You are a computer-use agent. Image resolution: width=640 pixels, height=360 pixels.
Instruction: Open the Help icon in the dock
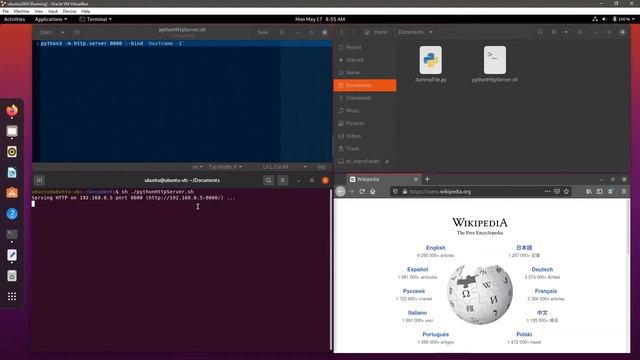click(x=12, y=214)
